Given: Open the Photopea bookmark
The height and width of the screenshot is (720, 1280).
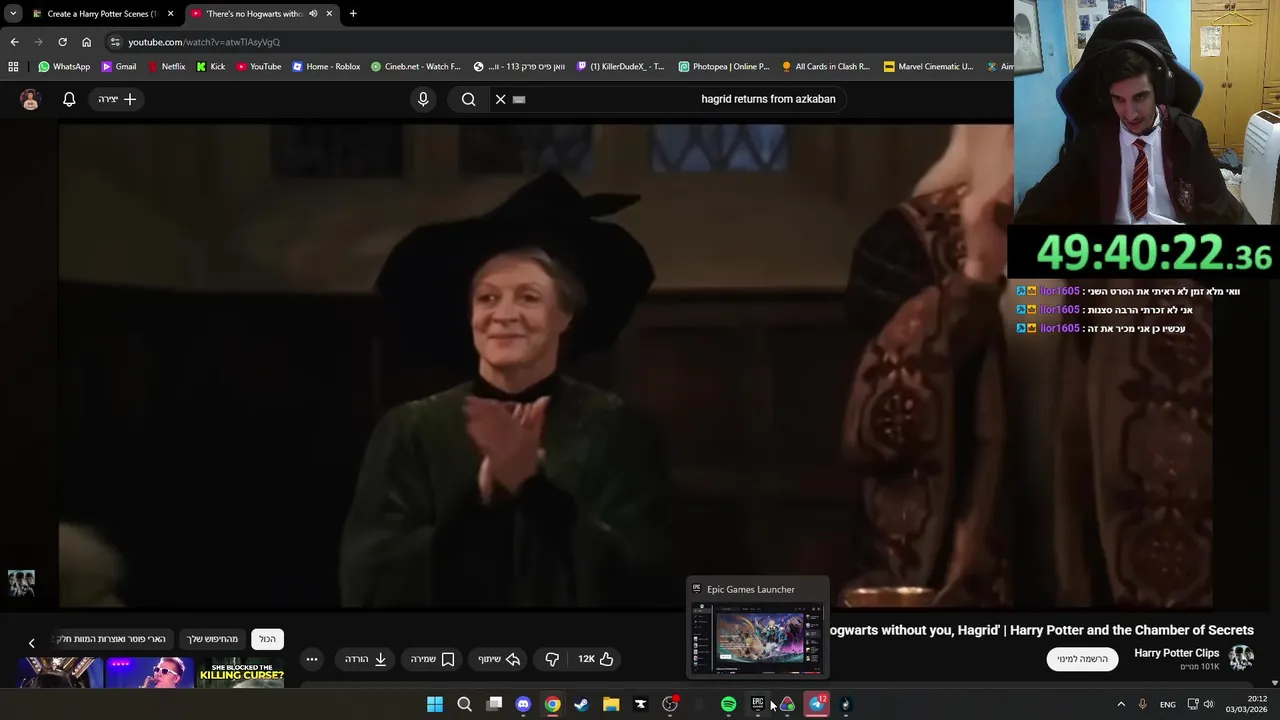Looking at the screenshot, I should (724, 67).
